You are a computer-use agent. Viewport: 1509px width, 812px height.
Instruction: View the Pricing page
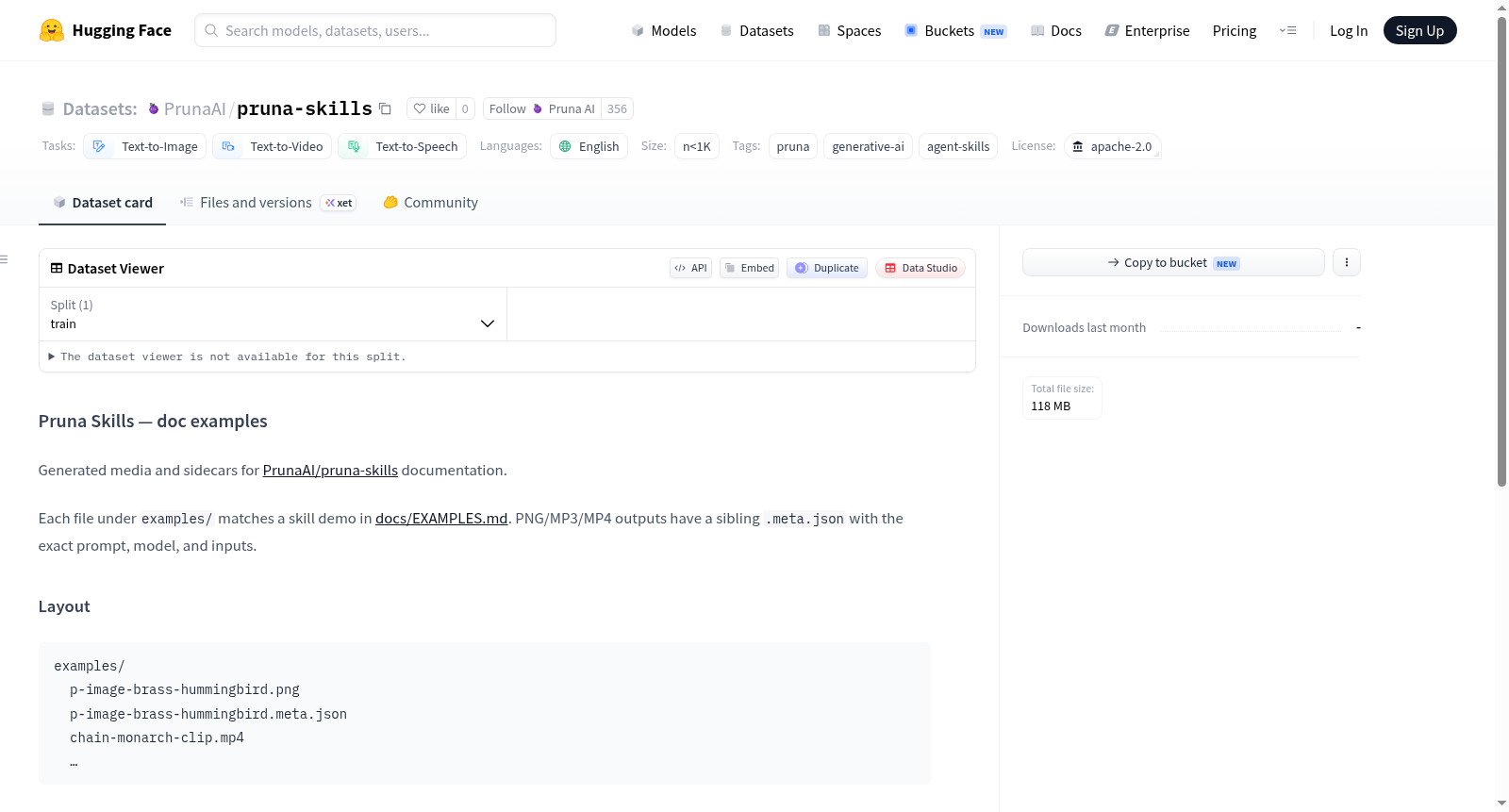coord(1235,30)
